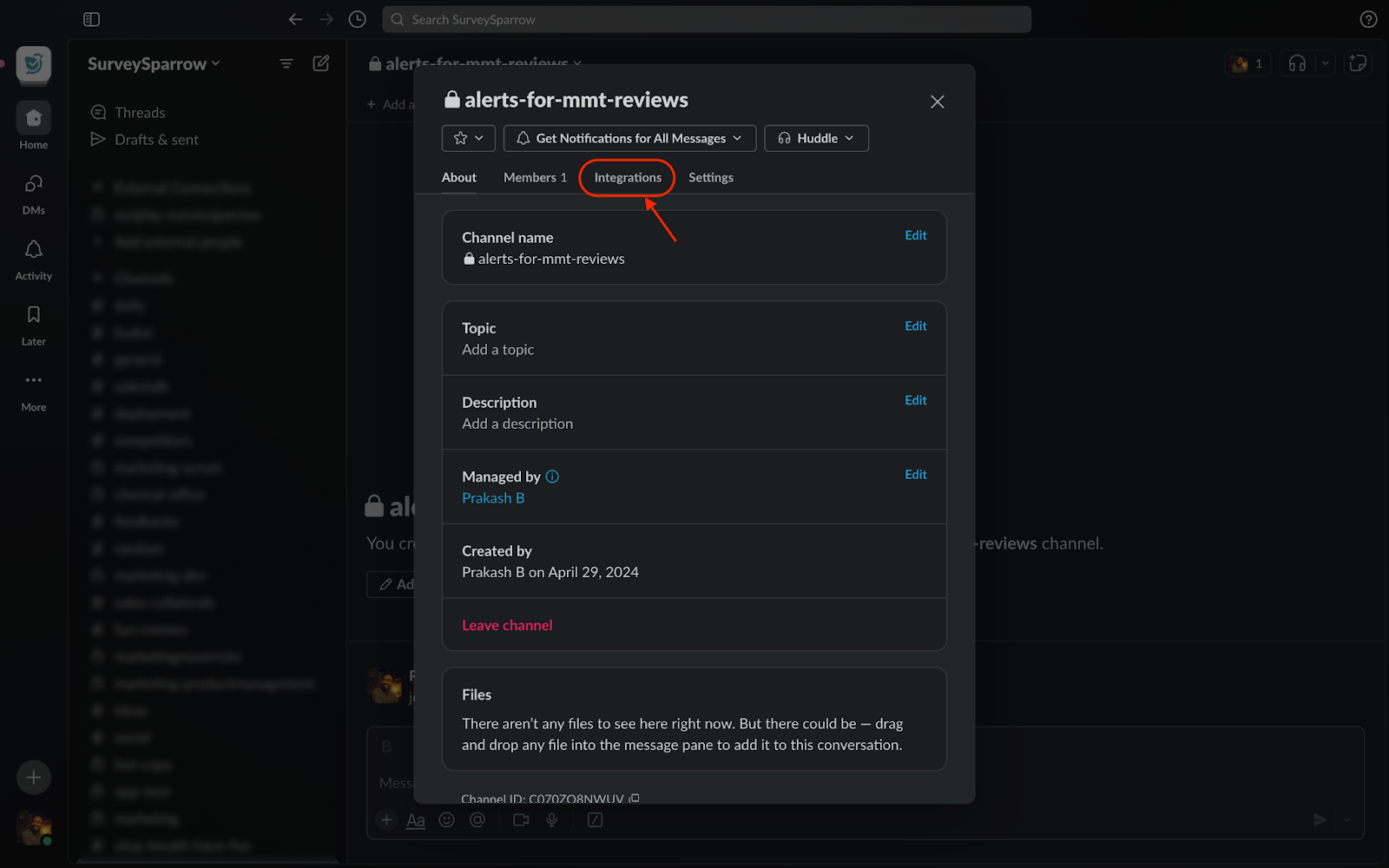Click the info icon beside Managed by
This screenshot has height=868, width=1389.
tap(552, 477)
